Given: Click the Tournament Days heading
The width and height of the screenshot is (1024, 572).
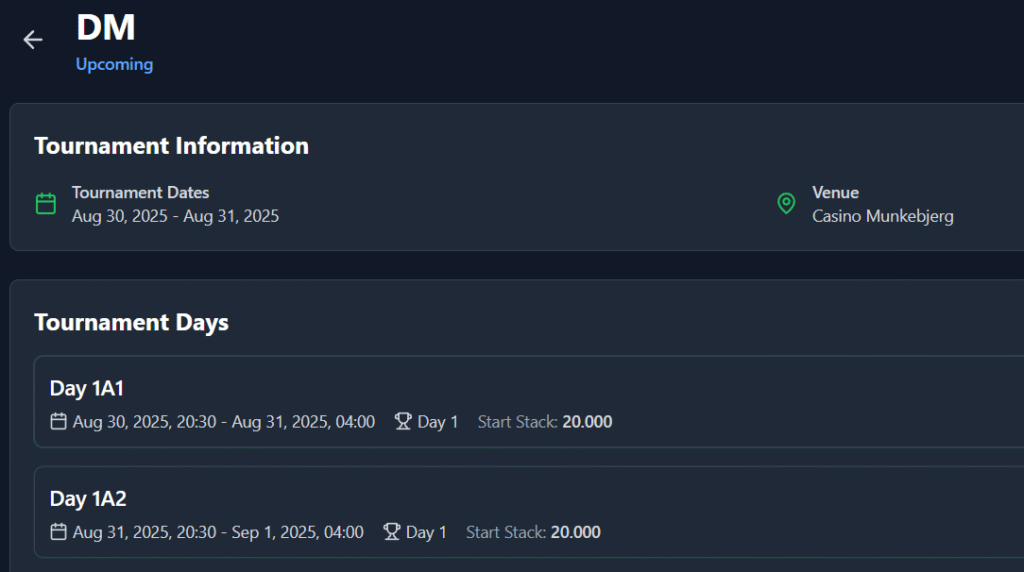Looking at the screenshot, I should 131,323.
